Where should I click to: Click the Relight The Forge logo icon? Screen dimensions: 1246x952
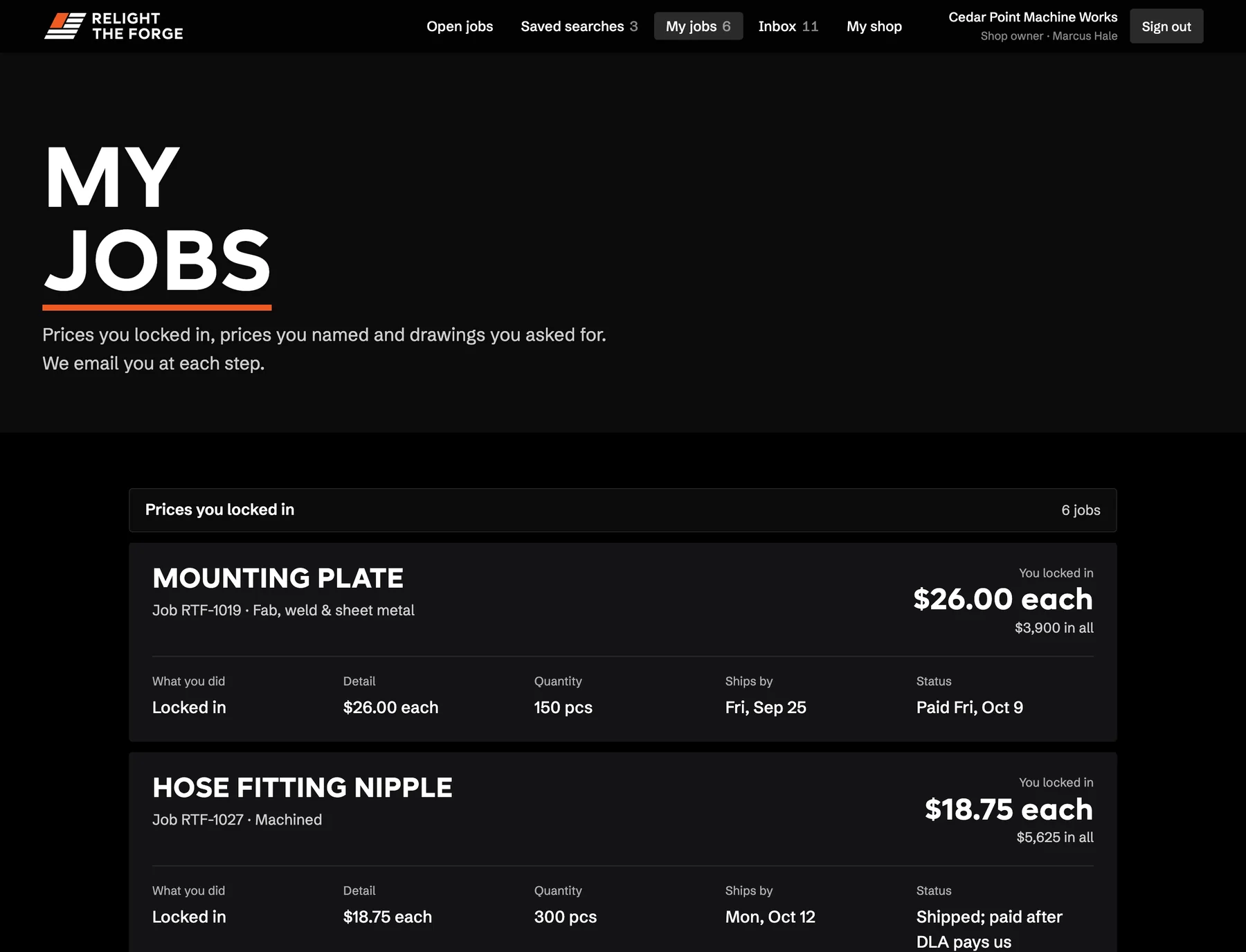(x=65, y=26)
